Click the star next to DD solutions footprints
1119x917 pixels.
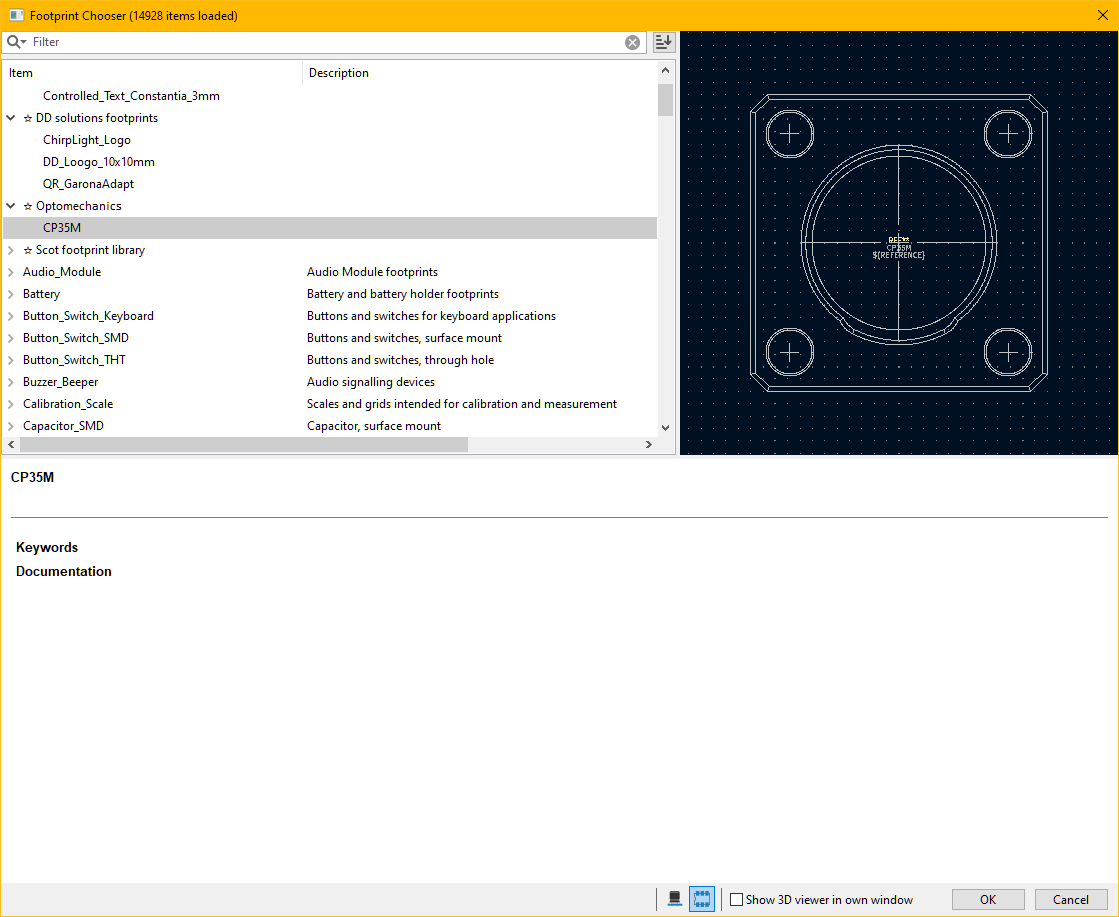click(28, 118)
